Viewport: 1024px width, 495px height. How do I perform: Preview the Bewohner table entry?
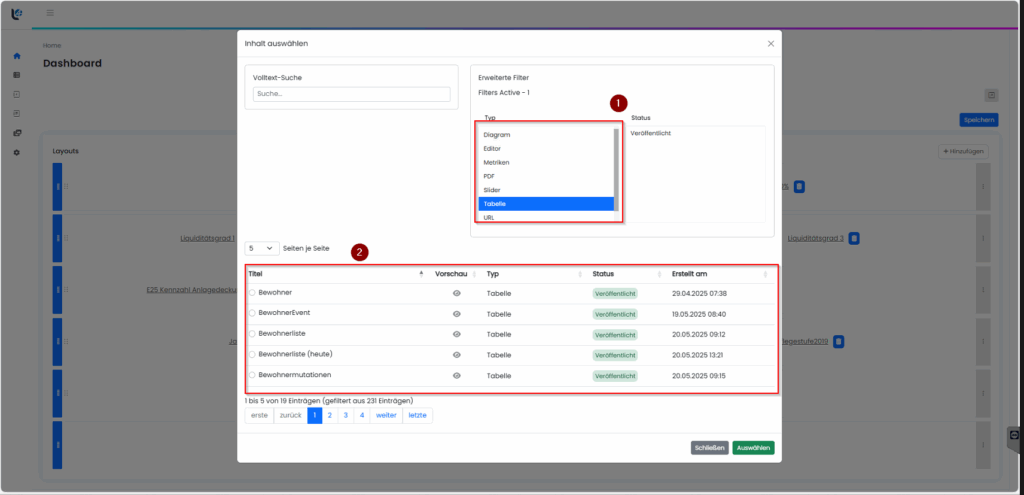pos(456,293)
